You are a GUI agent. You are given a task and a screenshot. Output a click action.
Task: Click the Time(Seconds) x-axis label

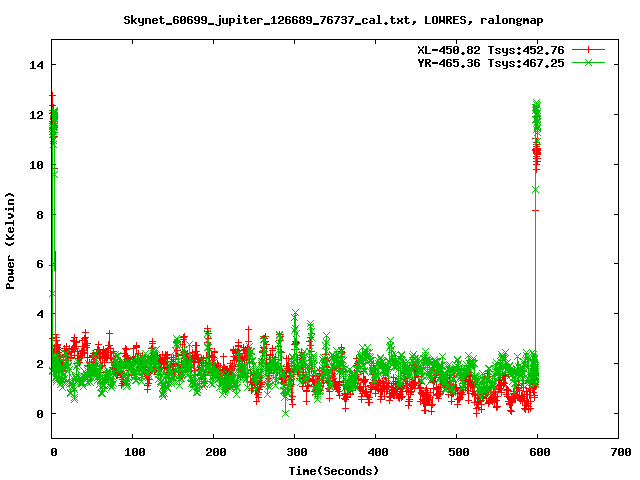point(333,471)
